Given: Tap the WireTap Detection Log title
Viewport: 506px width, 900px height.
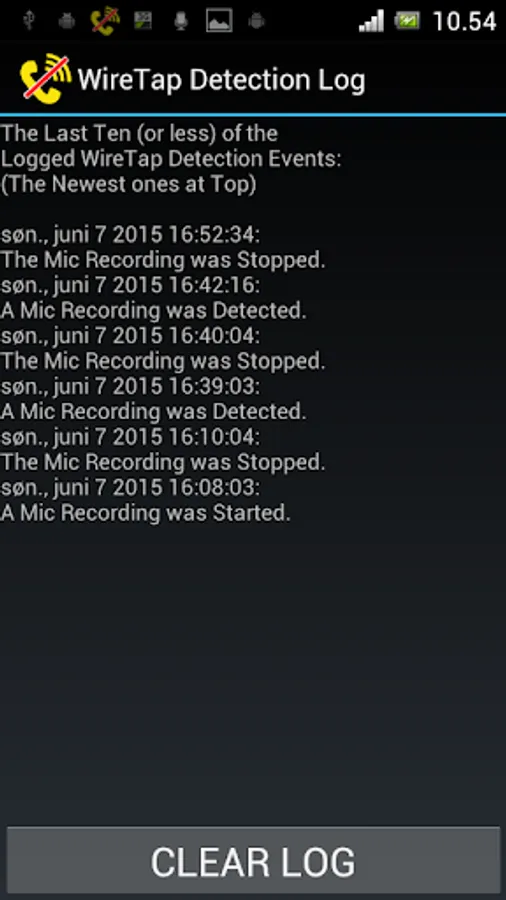Looking at the screenshot, I should (221, 80).
